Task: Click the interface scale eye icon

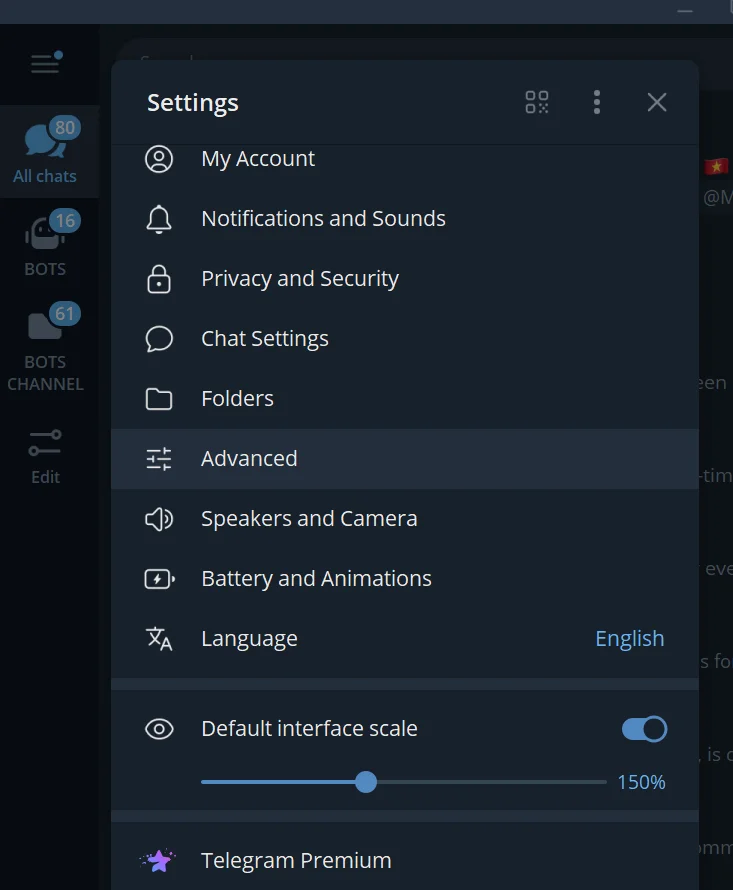Action: pos(159,729)
